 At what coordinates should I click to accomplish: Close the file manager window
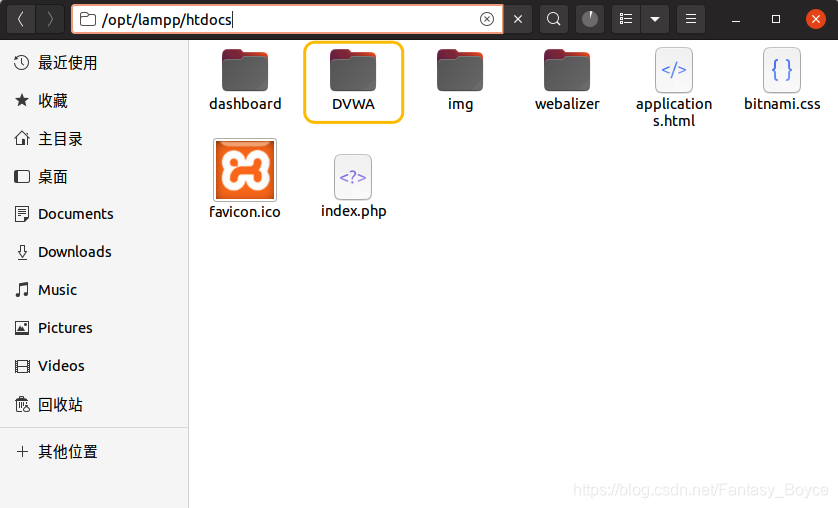[x=816, y=19]
